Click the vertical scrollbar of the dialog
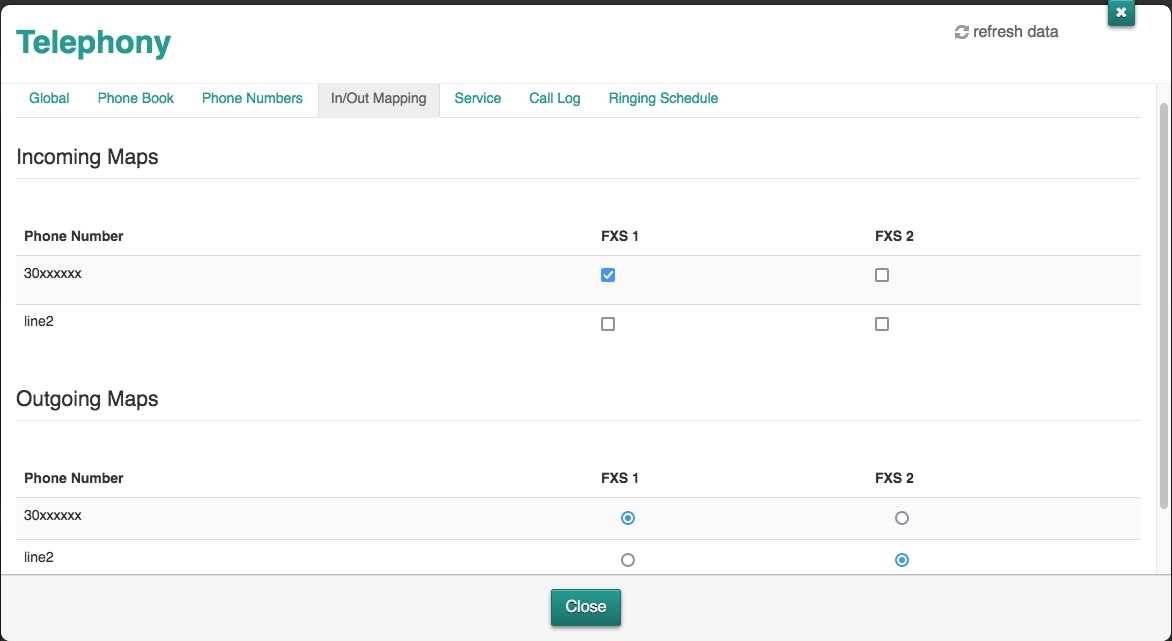This screenshot has height=641, width=1172. tap(1163, 300)
